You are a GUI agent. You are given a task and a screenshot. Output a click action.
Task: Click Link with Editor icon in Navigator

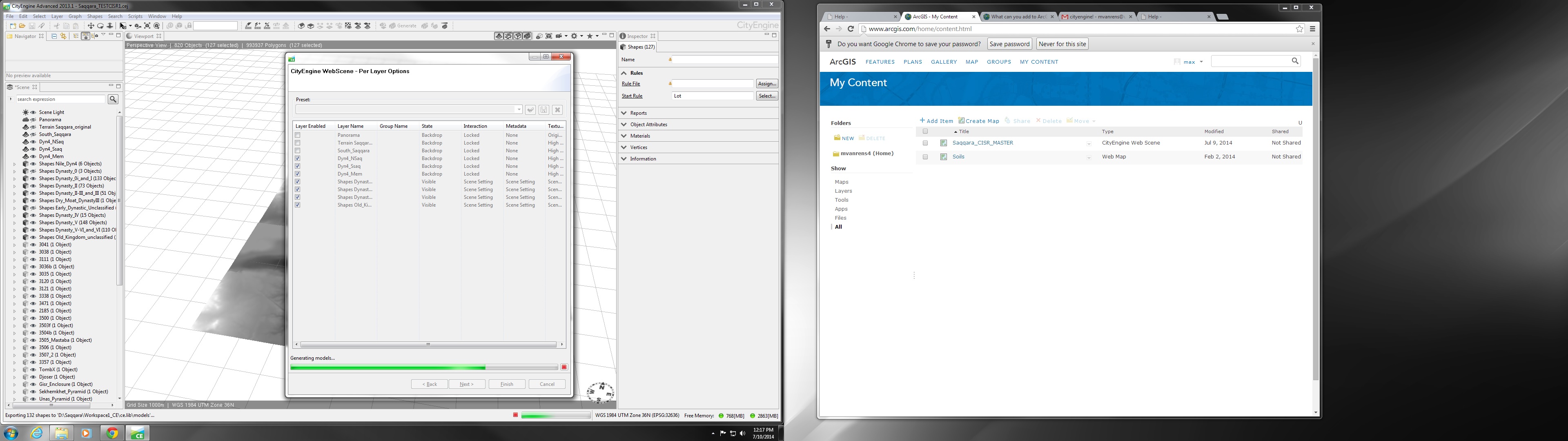[63, 37]
